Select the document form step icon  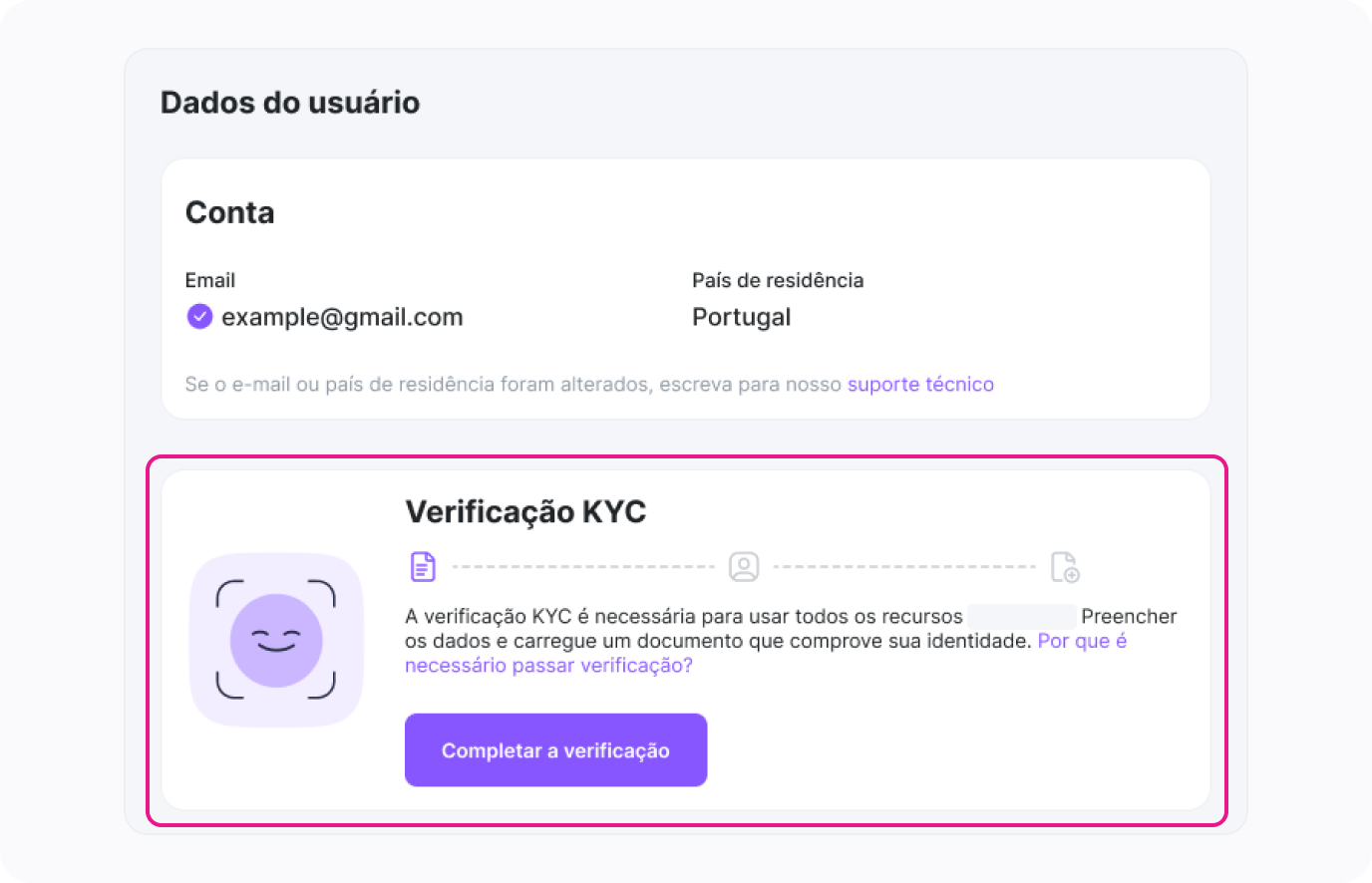point(423,566)
